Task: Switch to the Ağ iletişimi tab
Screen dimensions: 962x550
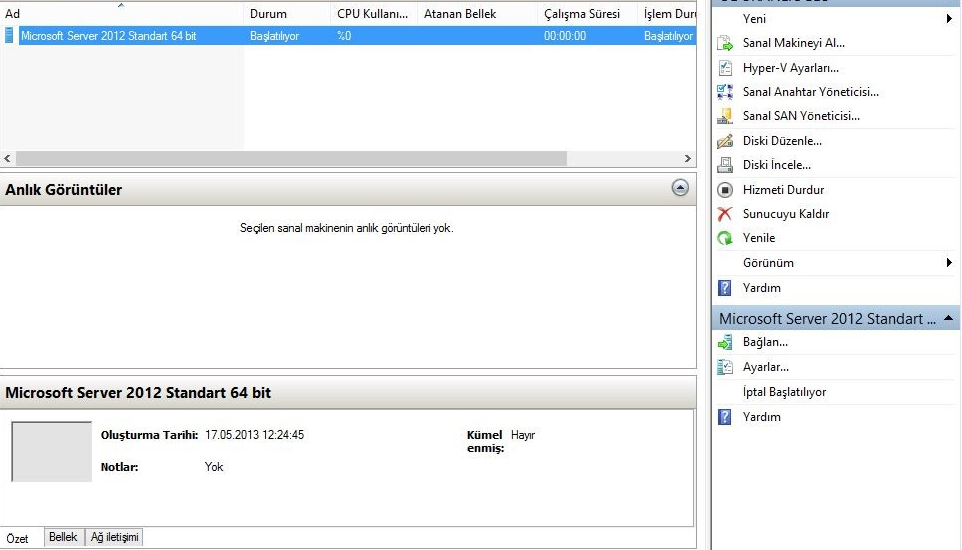Action: pyautogui.click(x=114, y=537)
